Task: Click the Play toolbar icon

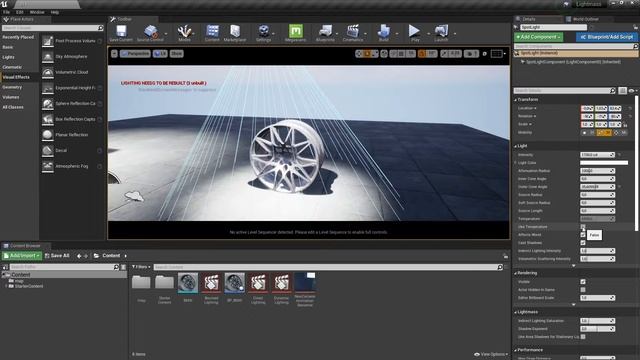Action: (415, 32)
